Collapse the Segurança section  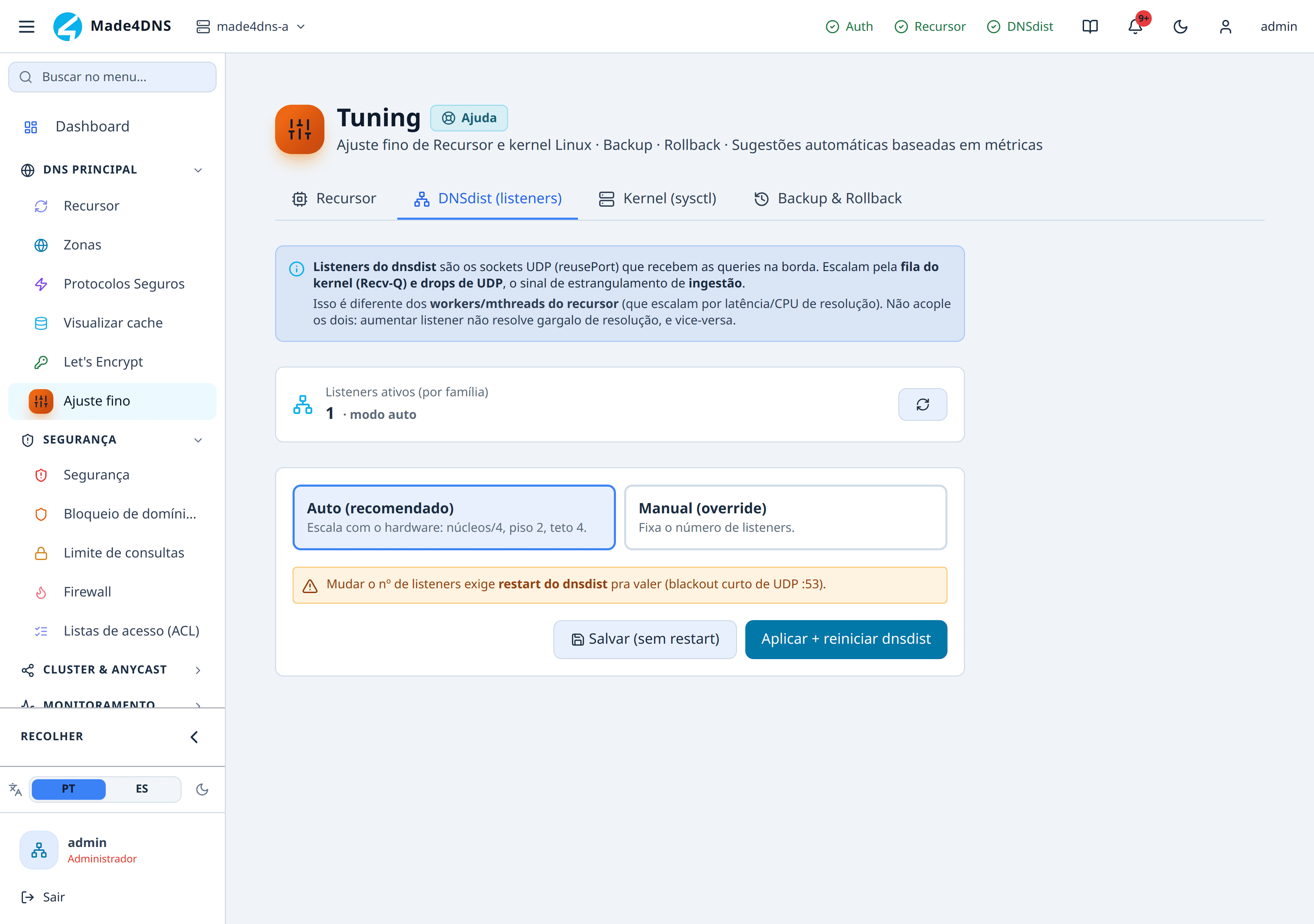pyautogui.click(x=112, y=440)
